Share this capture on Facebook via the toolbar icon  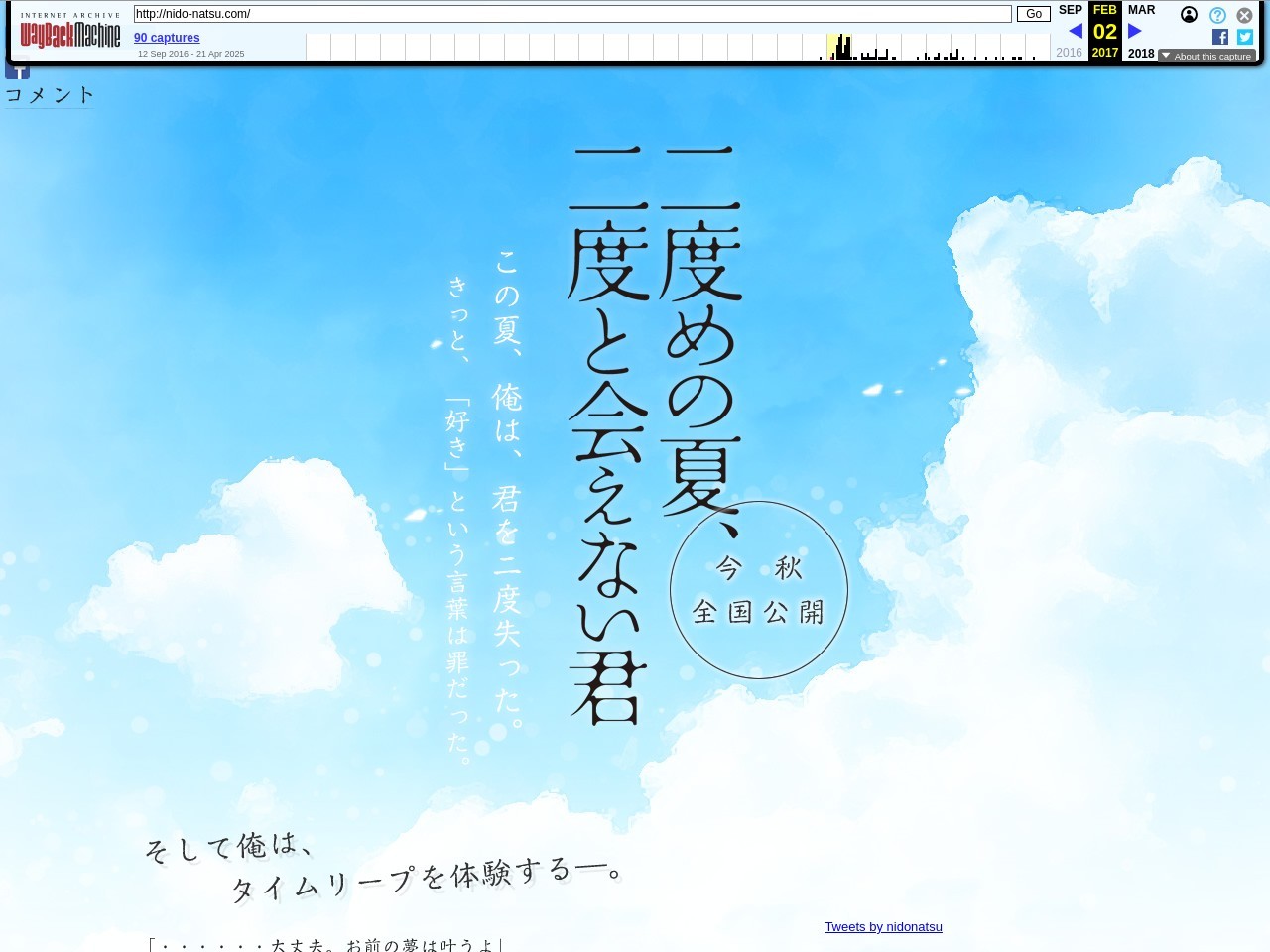pos(1220,37)
